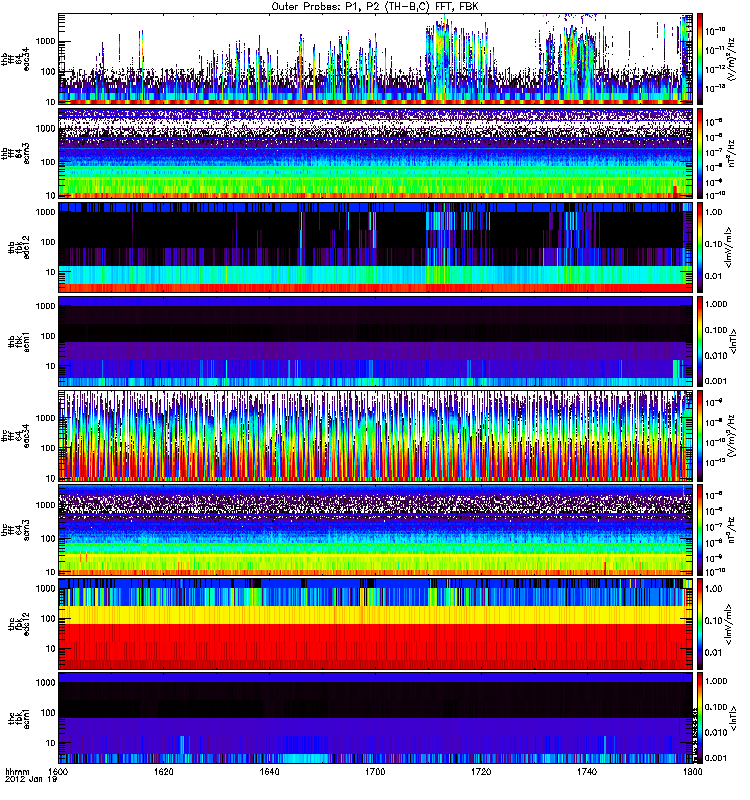Select the top thb edc34 FFT spectrogram panel
This screenshot has height=800, width=750.
point(375,57)
